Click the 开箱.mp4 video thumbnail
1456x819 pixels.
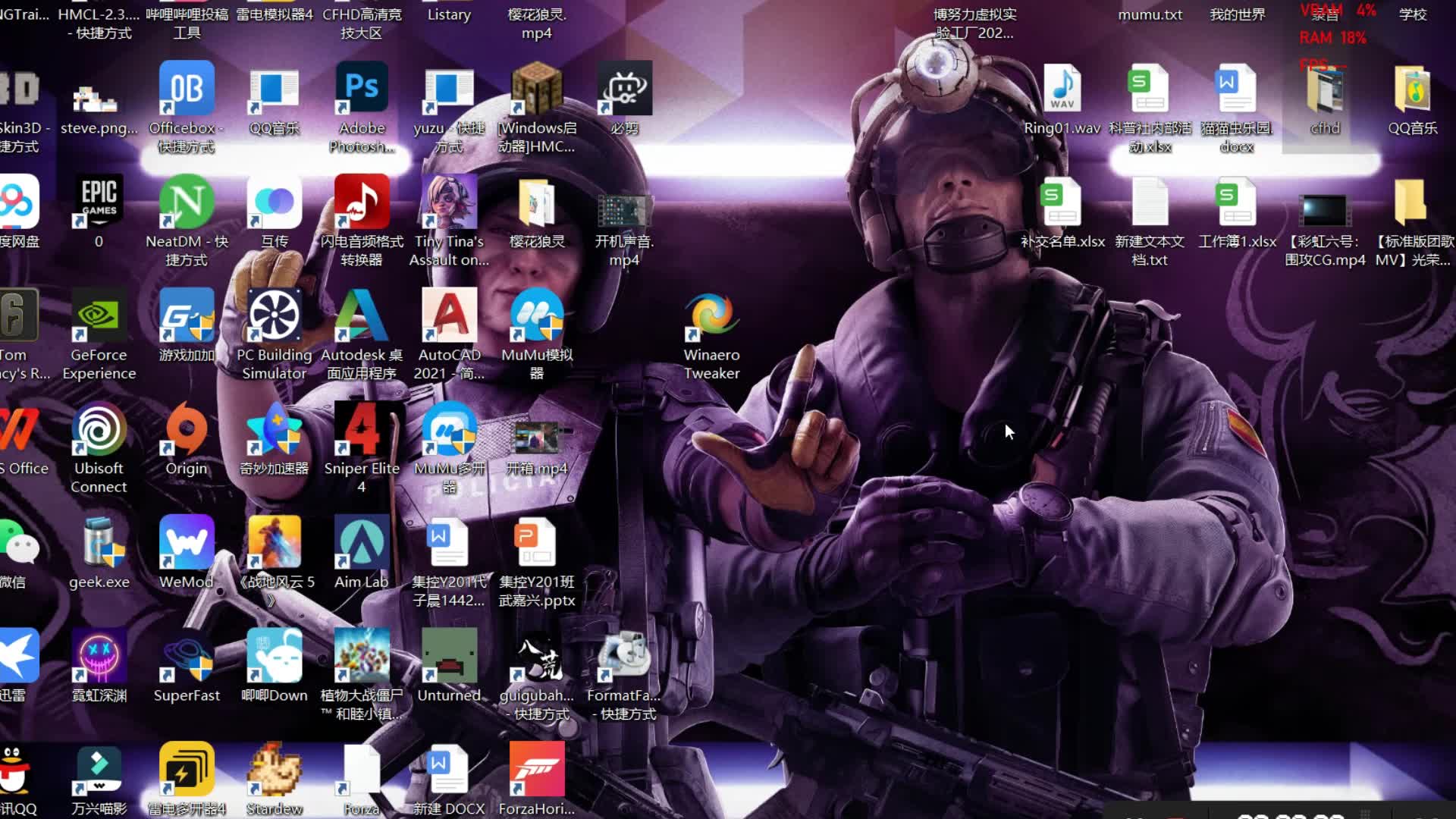tap(537, 438)
